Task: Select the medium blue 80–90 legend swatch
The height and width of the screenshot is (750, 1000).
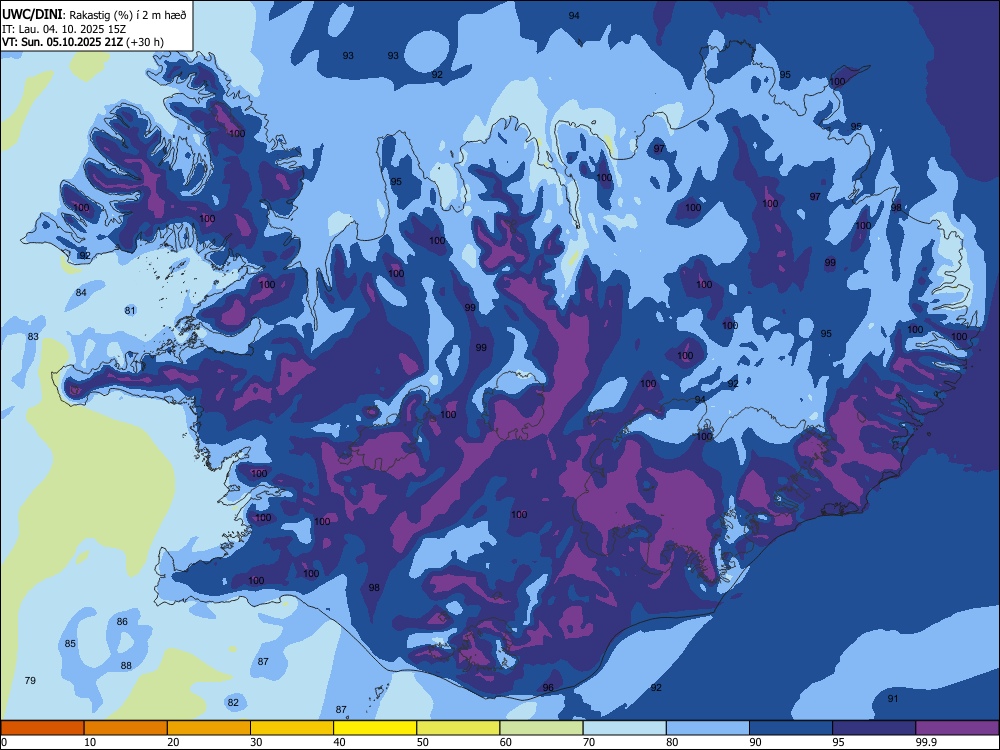Action: click(708, 728)
